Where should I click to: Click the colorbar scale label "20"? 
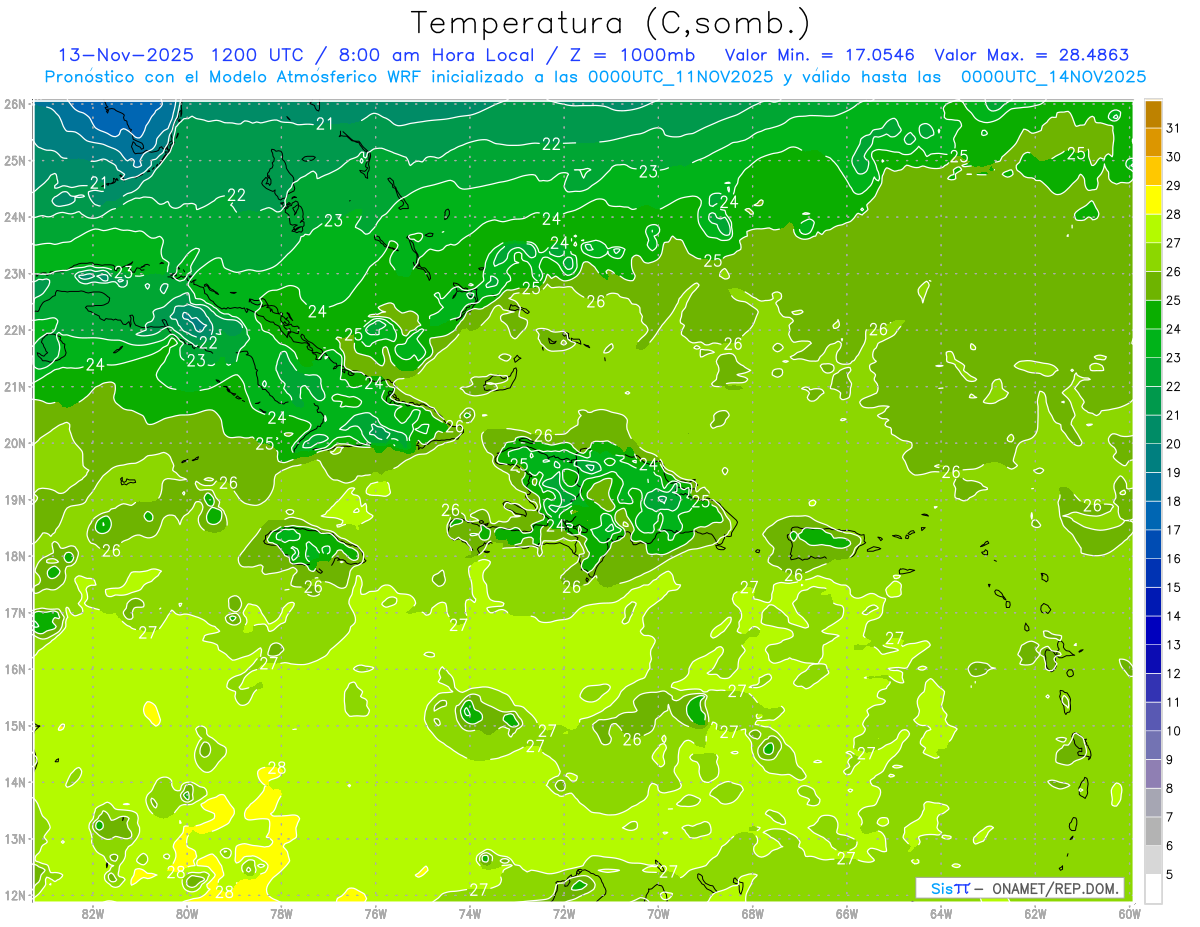[1174, 444]
